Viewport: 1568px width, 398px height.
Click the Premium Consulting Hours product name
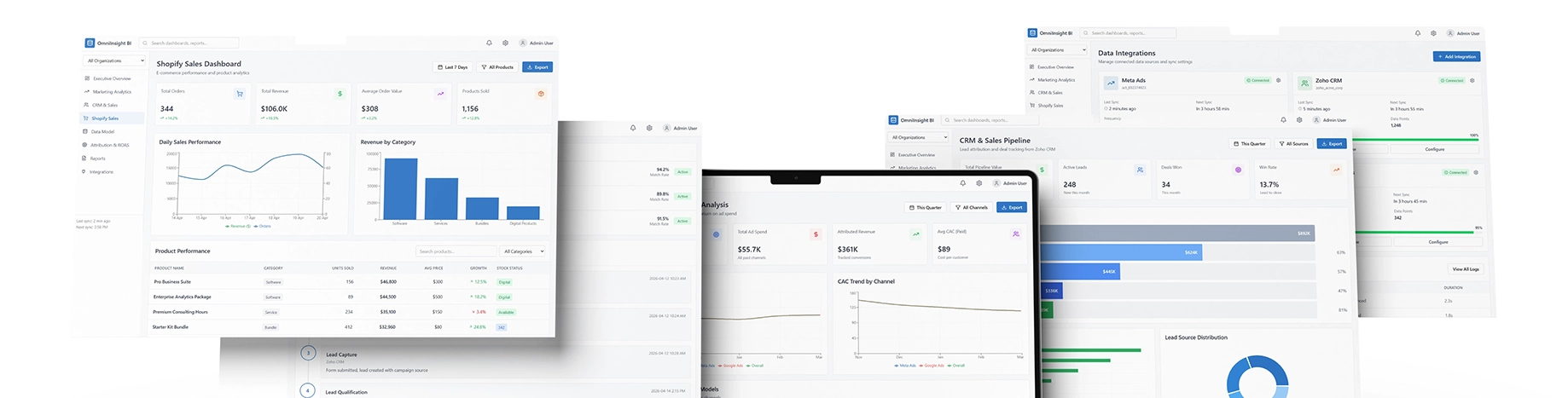(x=180, y=312)
